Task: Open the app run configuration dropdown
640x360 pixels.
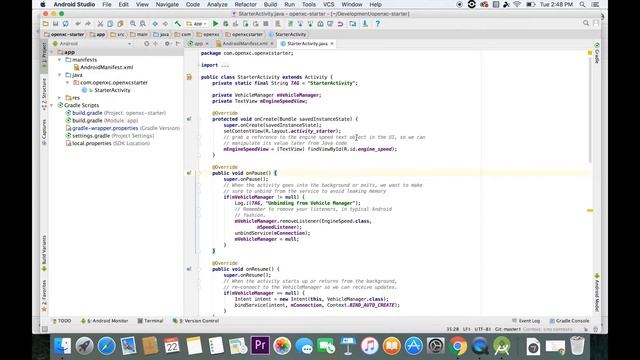Action: click(x=197, y=24)
